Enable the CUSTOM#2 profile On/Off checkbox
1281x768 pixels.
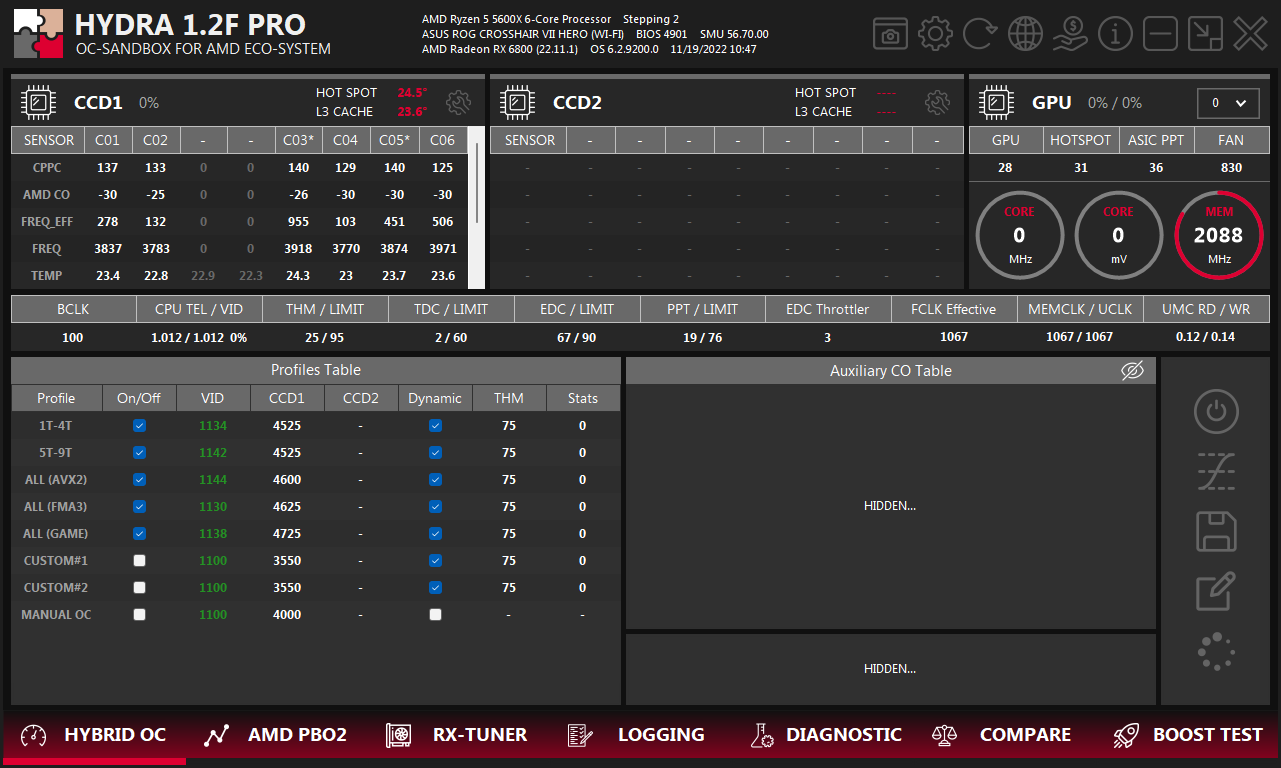(139, 588)
